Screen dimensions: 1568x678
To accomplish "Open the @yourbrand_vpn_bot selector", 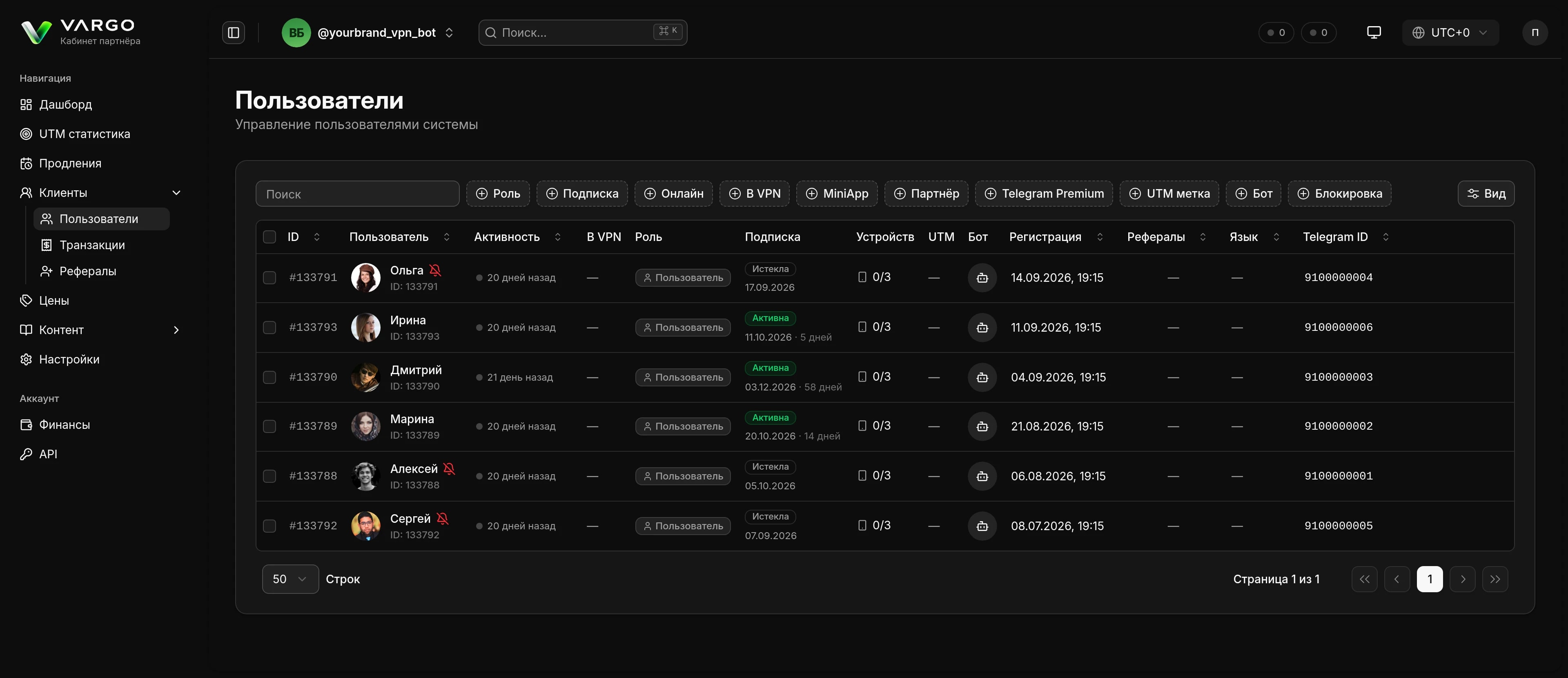I will pos(369,32).
